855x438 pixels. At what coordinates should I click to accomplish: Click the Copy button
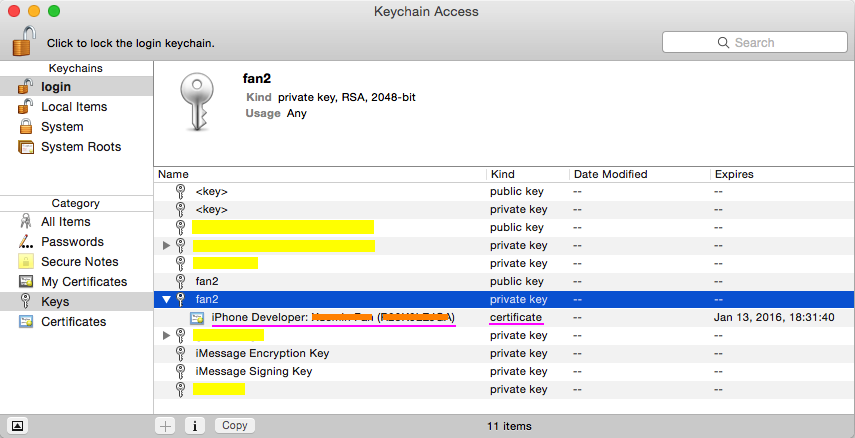click(234, 425)
